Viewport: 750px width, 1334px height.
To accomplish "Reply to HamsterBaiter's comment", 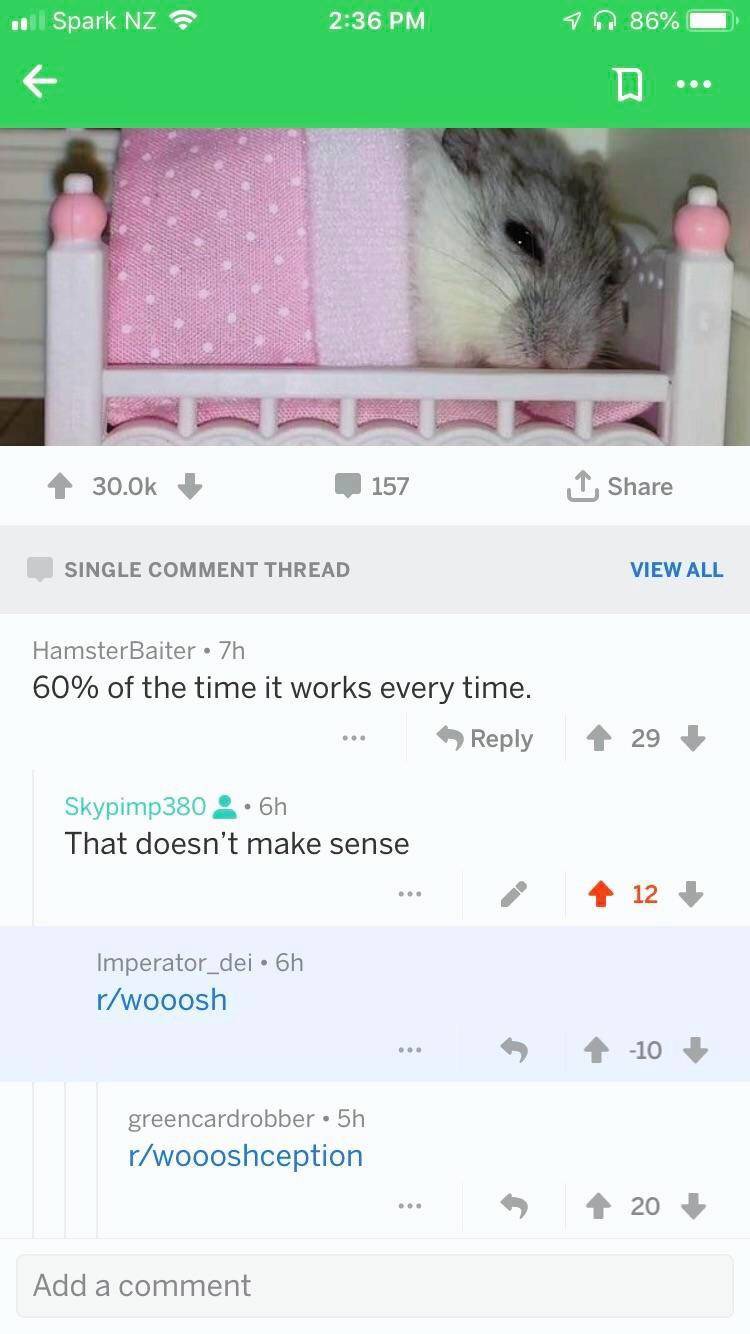I will (x=486, y=739).
